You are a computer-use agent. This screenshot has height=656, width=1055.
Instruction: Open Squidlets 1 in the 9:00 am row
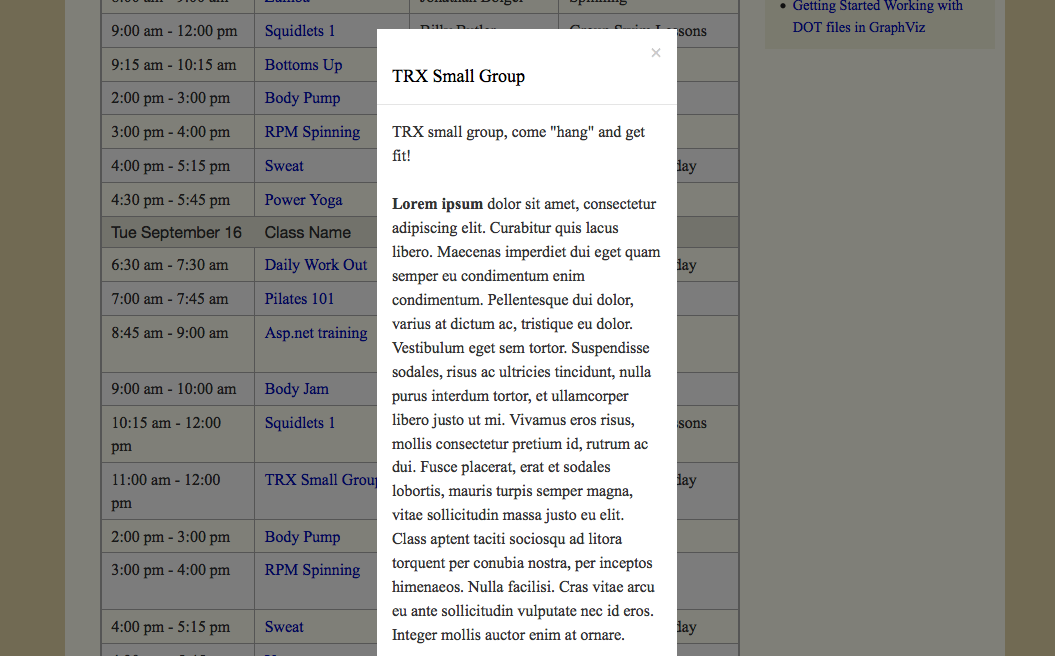tap(300, 31)
